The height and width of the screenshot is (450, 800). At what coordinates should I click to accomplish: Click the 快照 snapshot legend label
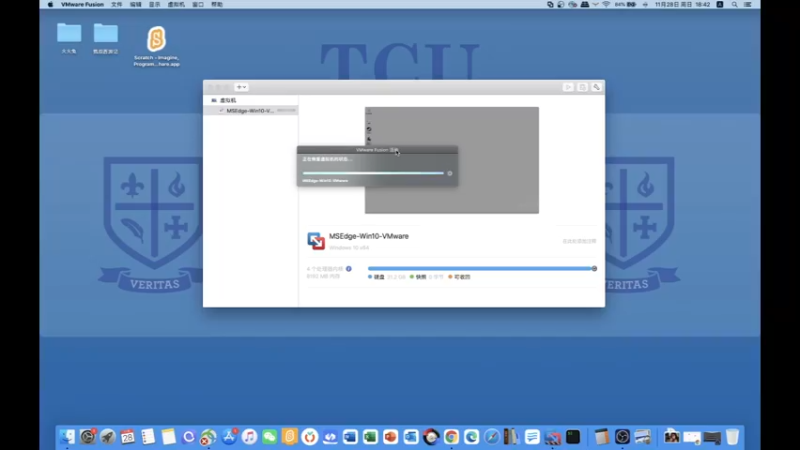(x=420, y=277)
